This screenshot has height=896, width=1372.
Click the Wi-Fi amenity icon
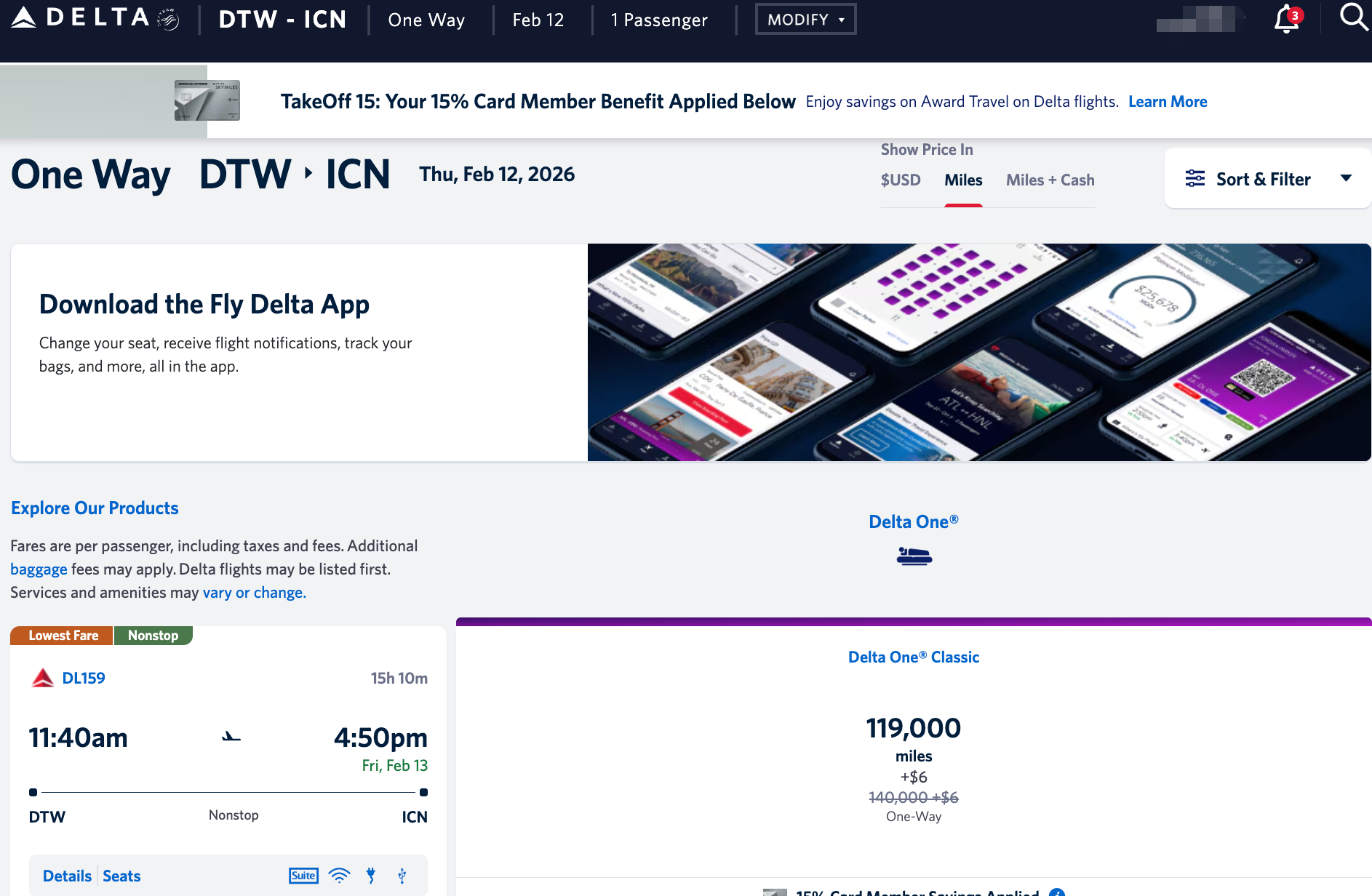point(339,876)
